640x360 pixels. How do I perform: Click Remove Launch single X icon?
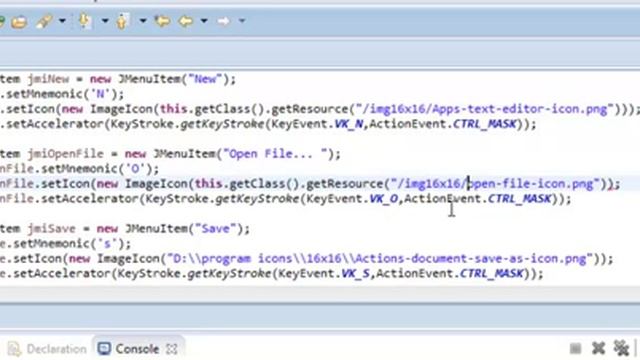pos(598,349)
